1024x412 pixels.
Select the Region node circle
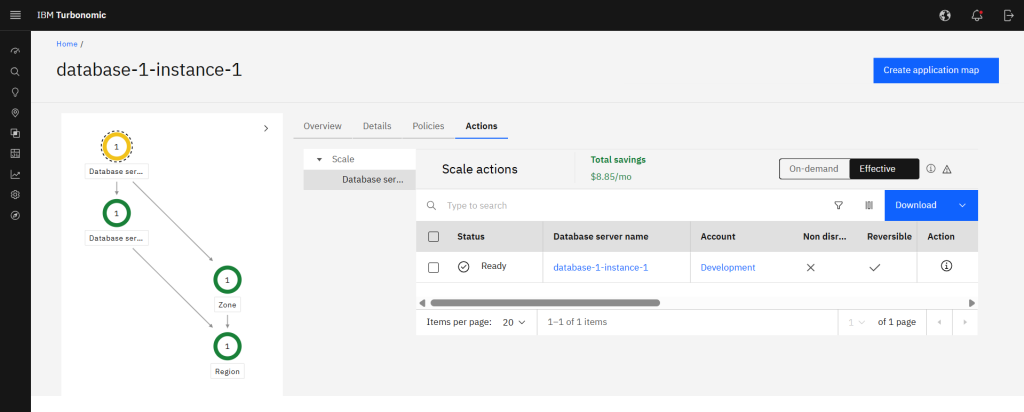[227, 347]
